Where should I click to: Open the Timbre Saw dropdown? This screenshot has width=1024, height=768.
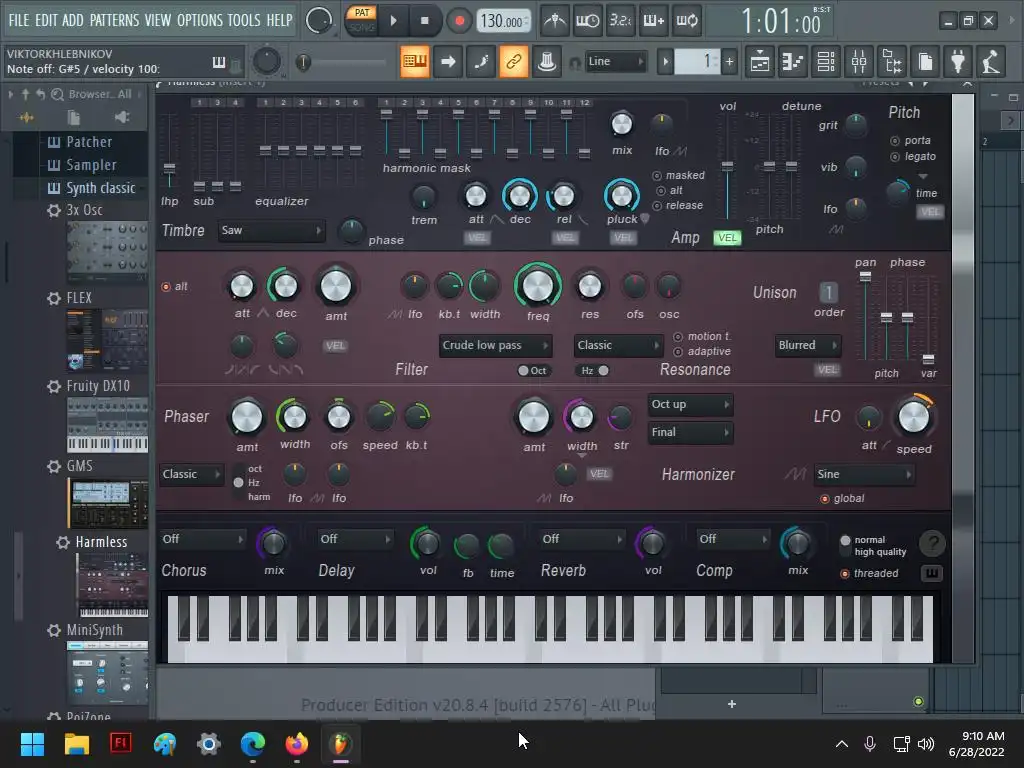[271, 231]
